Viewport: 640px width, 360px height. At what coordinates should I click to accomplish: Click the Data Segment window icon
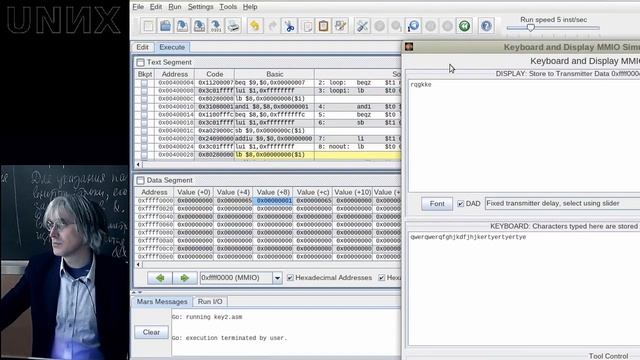[x=140, y=180]
